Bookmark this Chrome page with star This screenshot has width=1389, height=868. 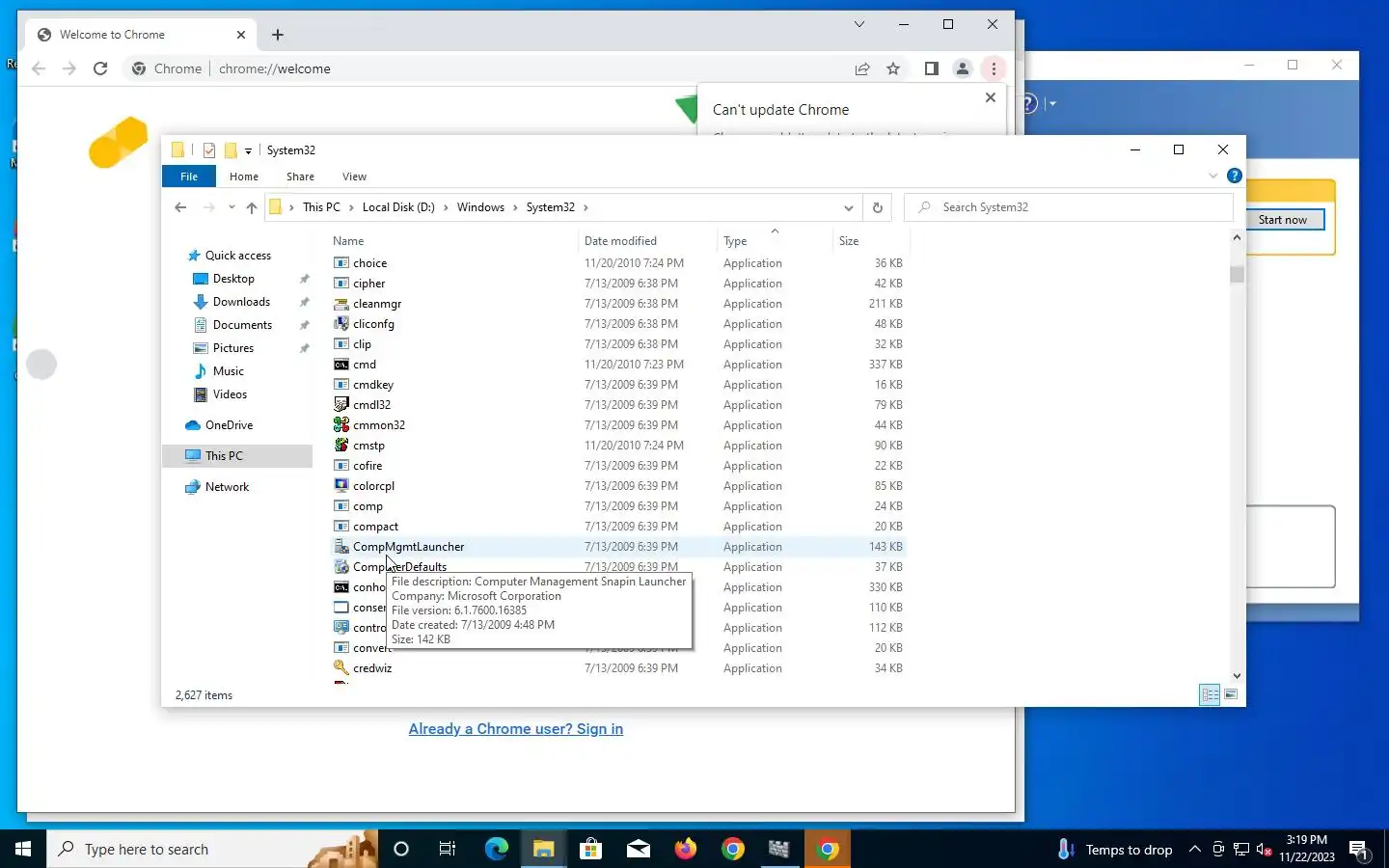click(x=893, y=68)
